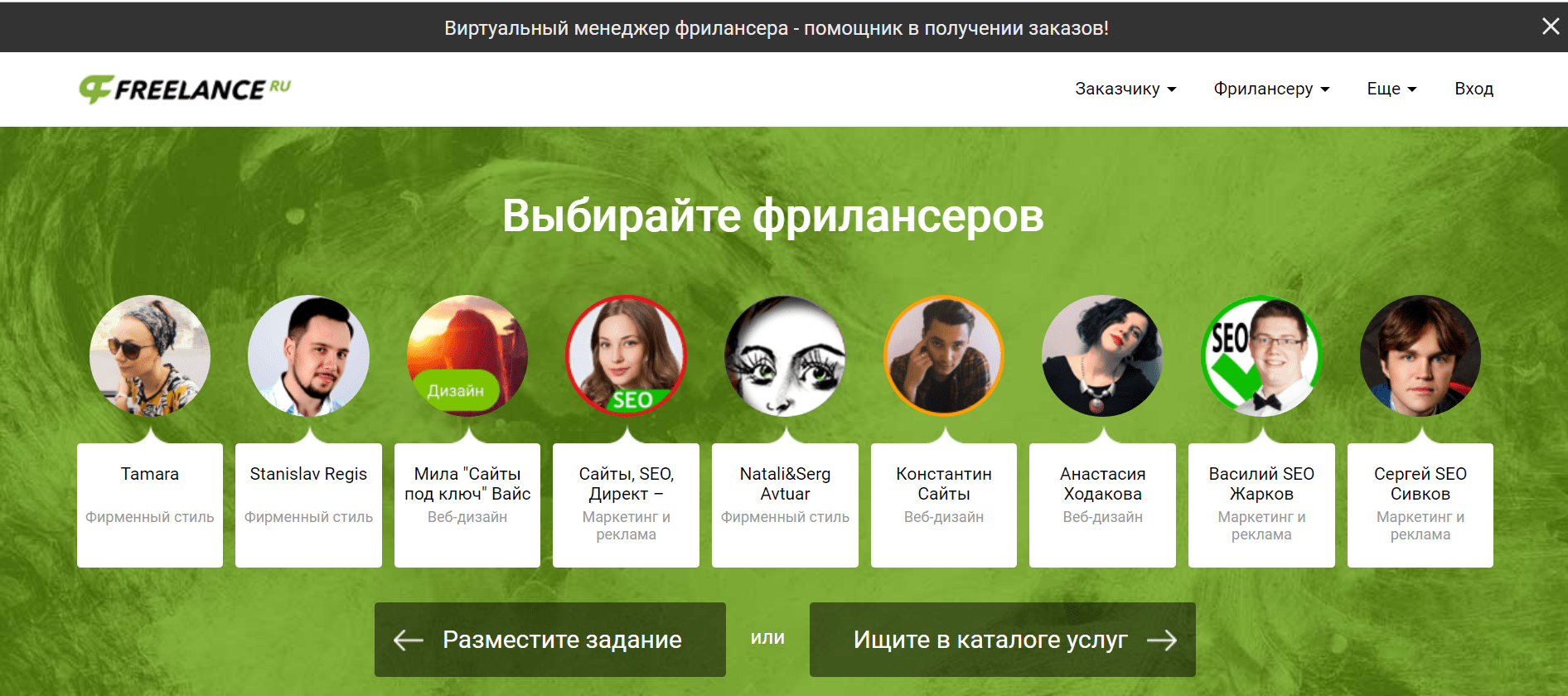Open the Василий SEO Жарков name link
1568x696 pixels.
[x=1261, y=484]
